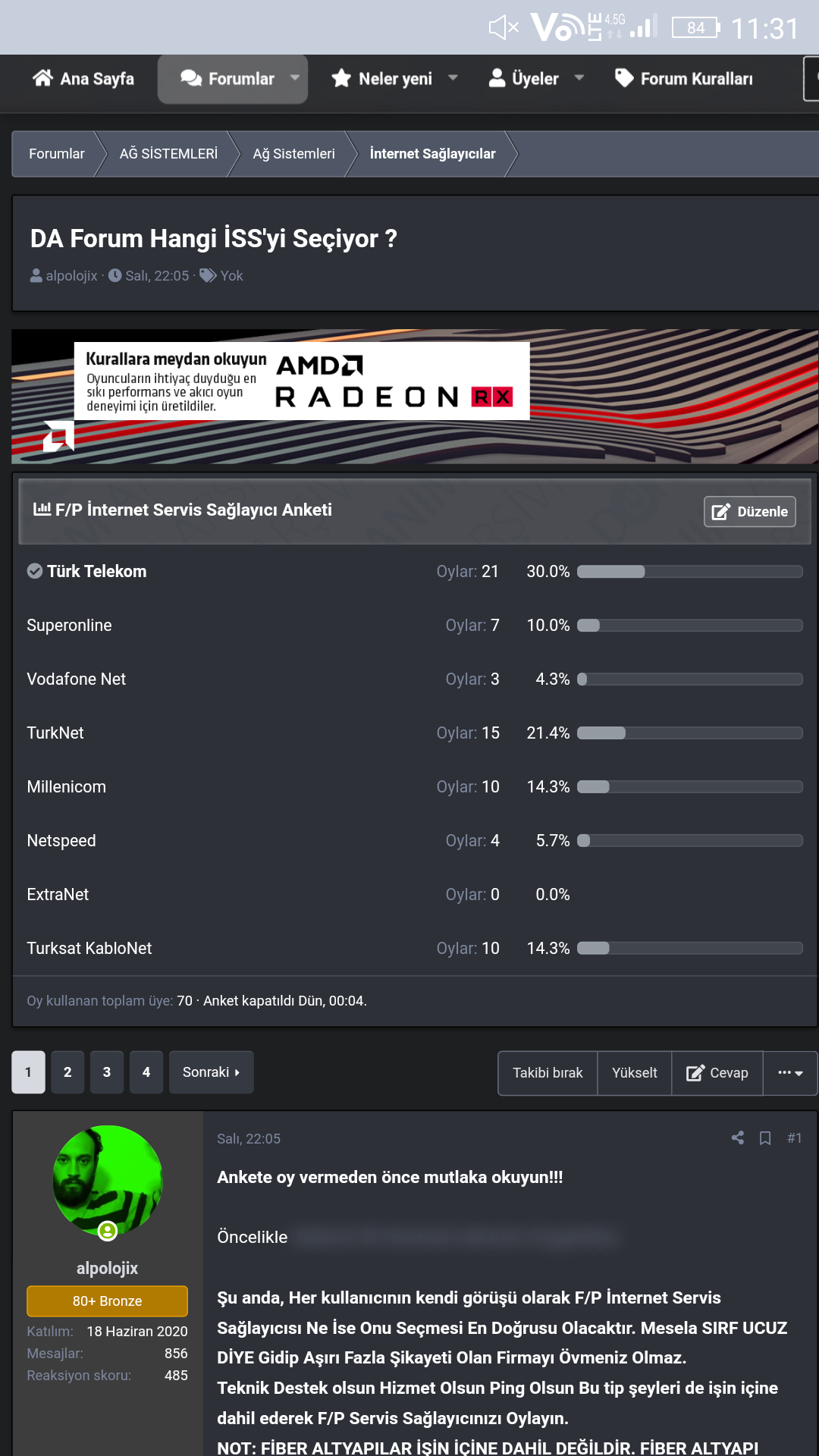The height and width of the screenshot is (1456, 819).
Task: Go to the Forumlar breadcrumb
Action: [57, 154]
